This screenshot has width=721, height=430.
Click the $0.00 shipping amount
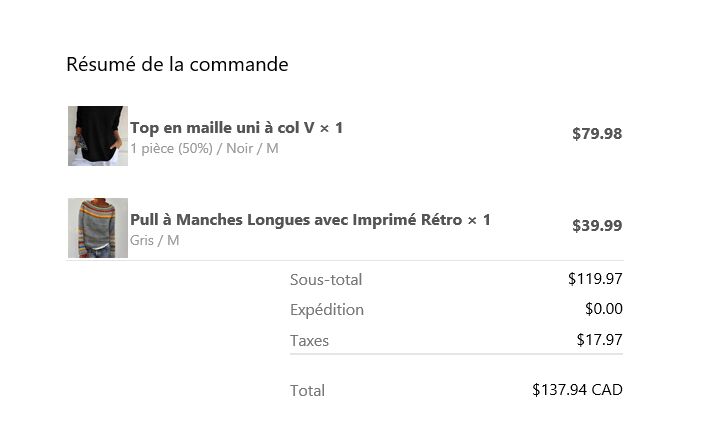click(x=604, y=309)
